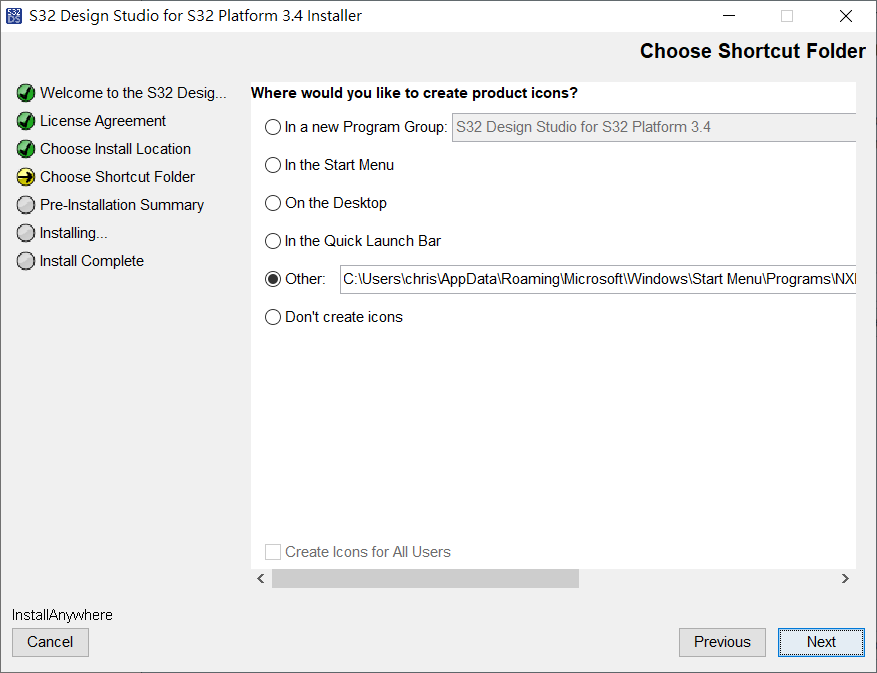Toggle the Create Icons for All Users checkbox

point(273,552)
